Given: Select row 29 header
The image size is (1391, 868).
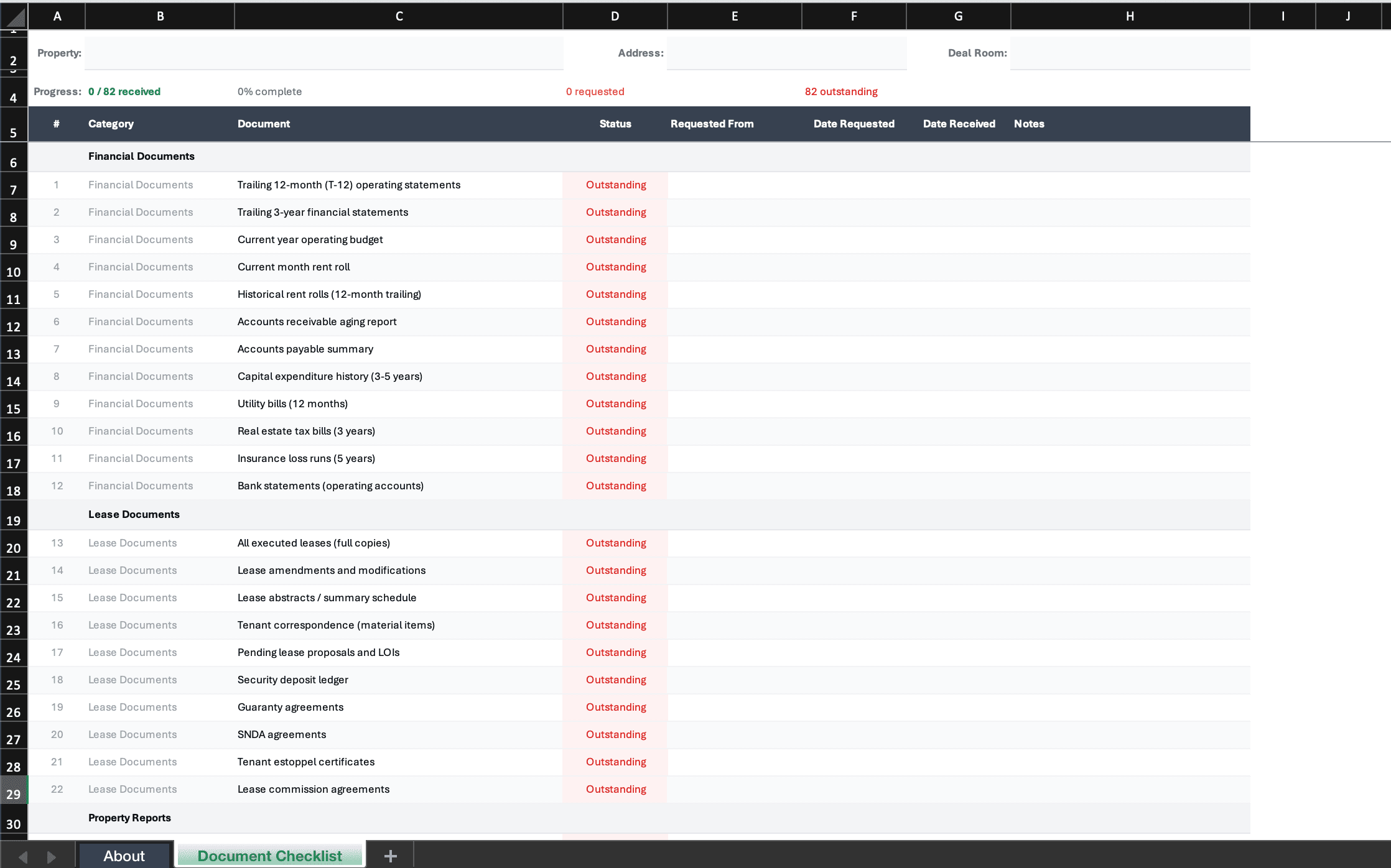Looking at the screenshot, I should (14, 792).
